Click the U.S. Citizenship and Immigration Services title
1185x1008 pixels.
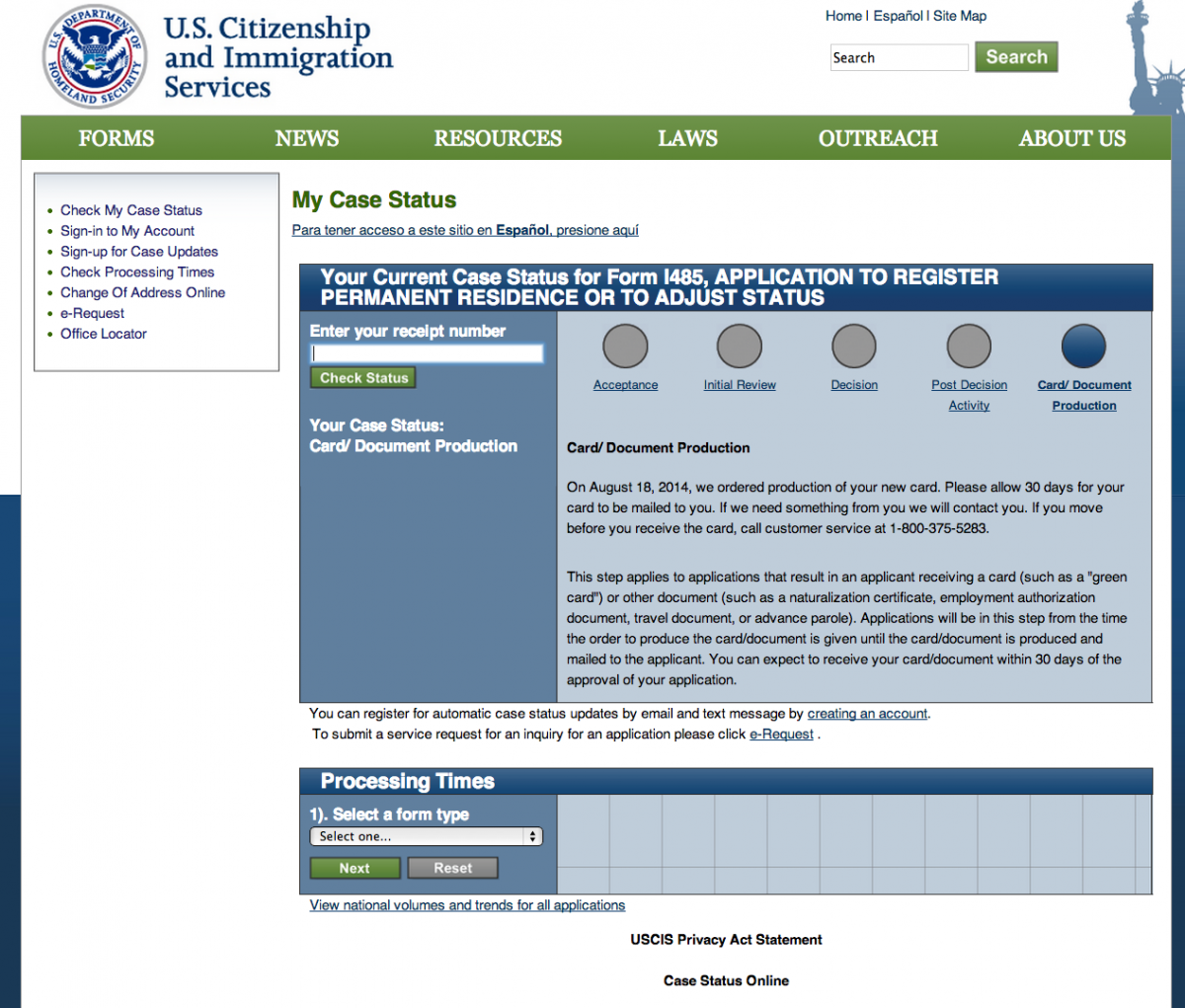click(x=278, y=57)
